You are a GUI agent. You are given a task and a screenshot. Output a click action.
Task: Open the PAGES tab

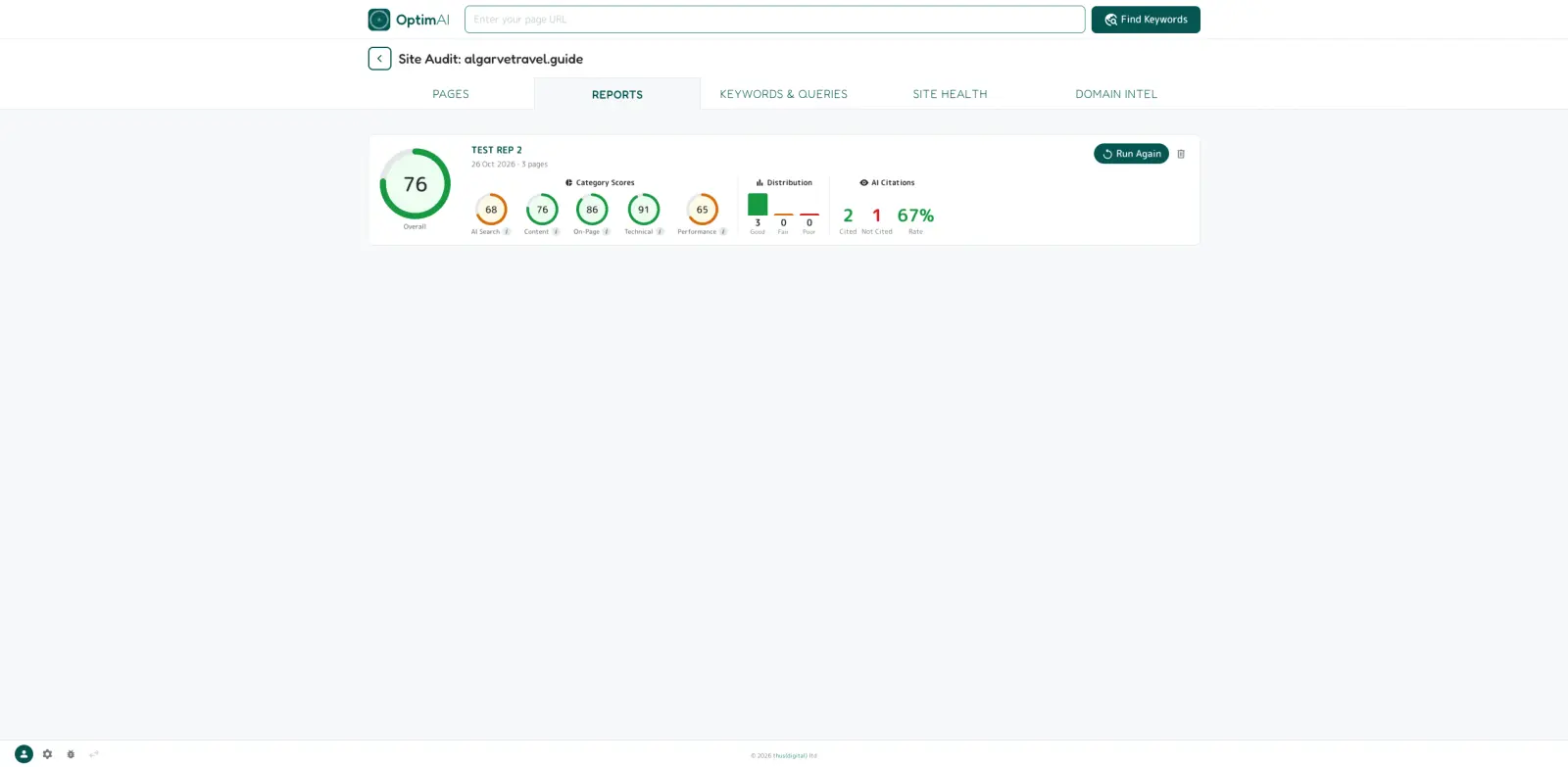tap(451, 94)
